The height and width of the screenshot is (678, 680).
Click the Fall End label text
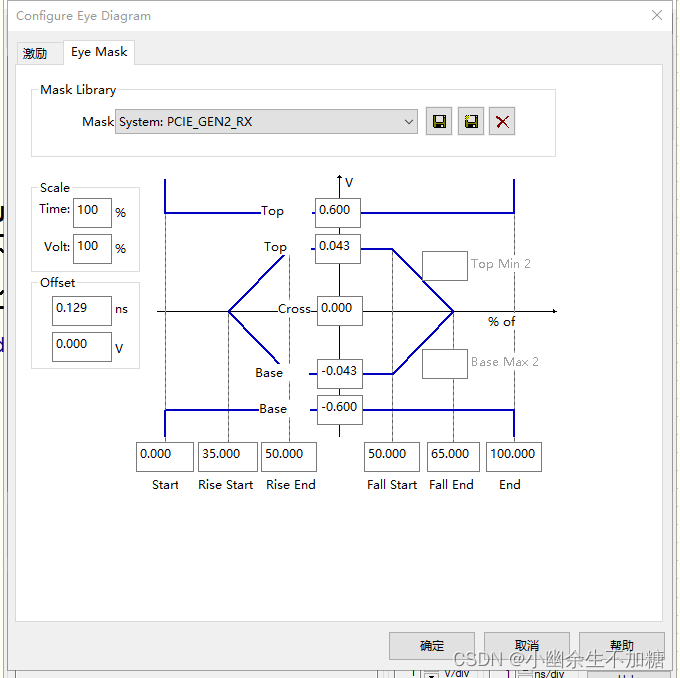coord(451,485)
